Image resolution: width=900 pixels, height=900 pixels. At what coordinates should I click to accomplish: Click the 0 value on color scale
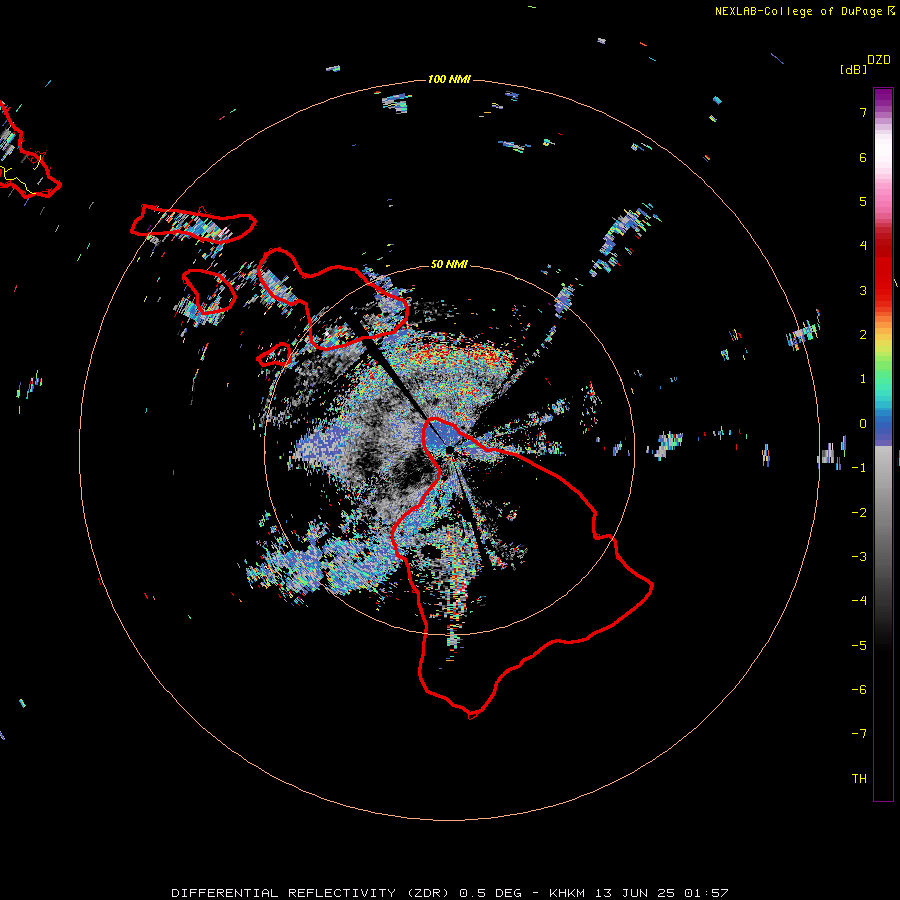pyautogui.click(x=863, y=424)
